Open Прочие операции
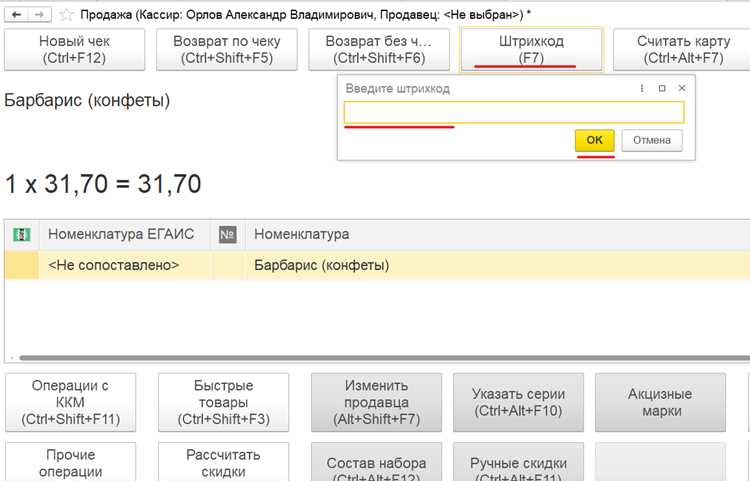Image resolution: width=750 pixels, height=481 pixels. pos(70,462)
